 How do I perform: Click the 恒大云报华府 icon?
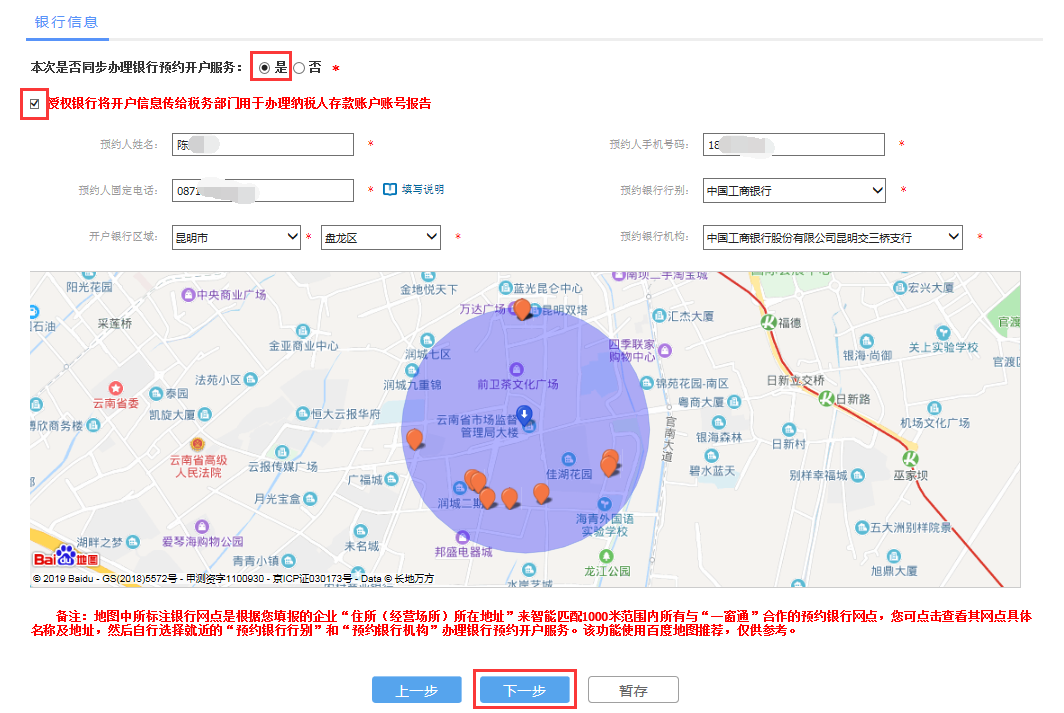303,413
